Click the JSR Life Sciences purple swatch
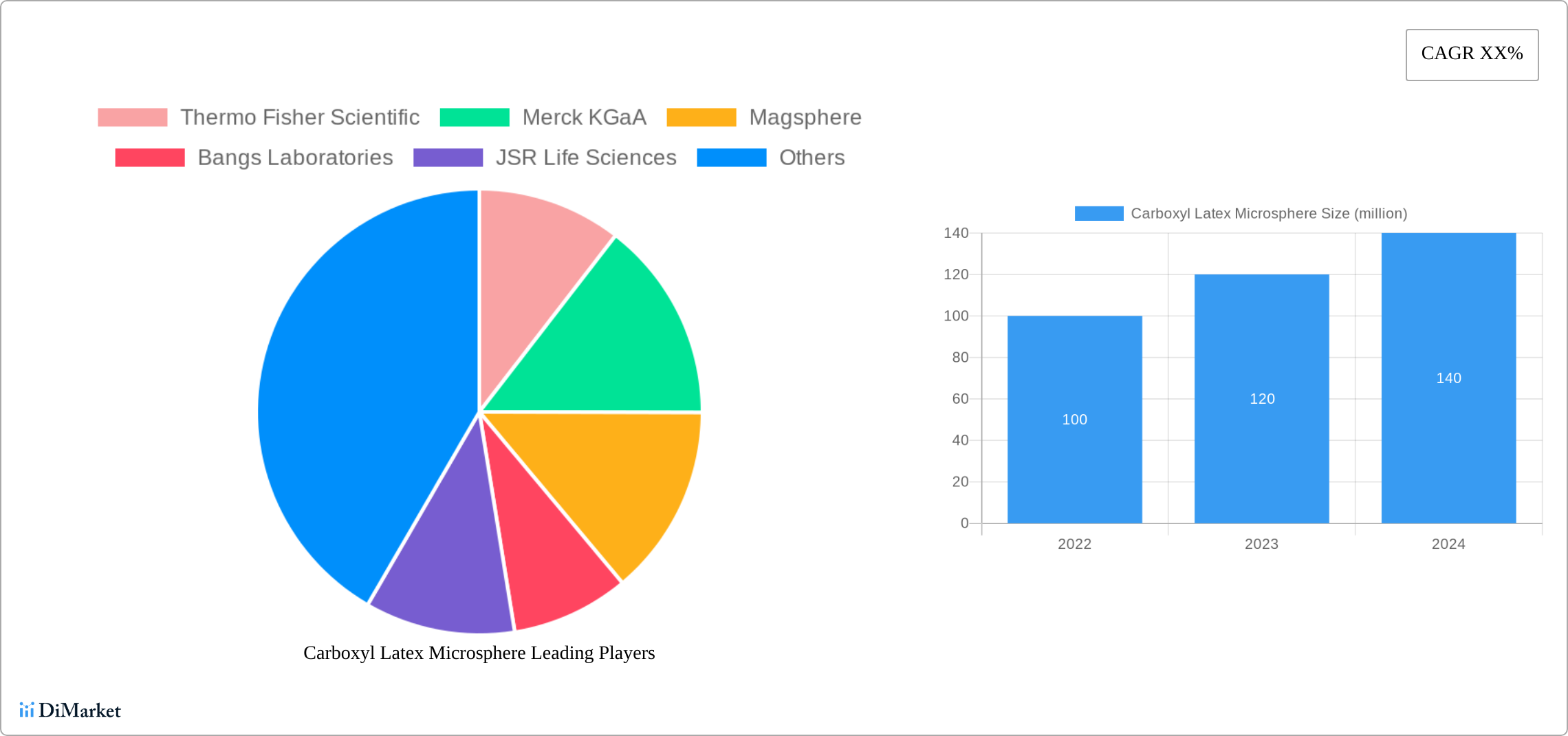Viewport: 1568px width, 736px height. point(448,158)
